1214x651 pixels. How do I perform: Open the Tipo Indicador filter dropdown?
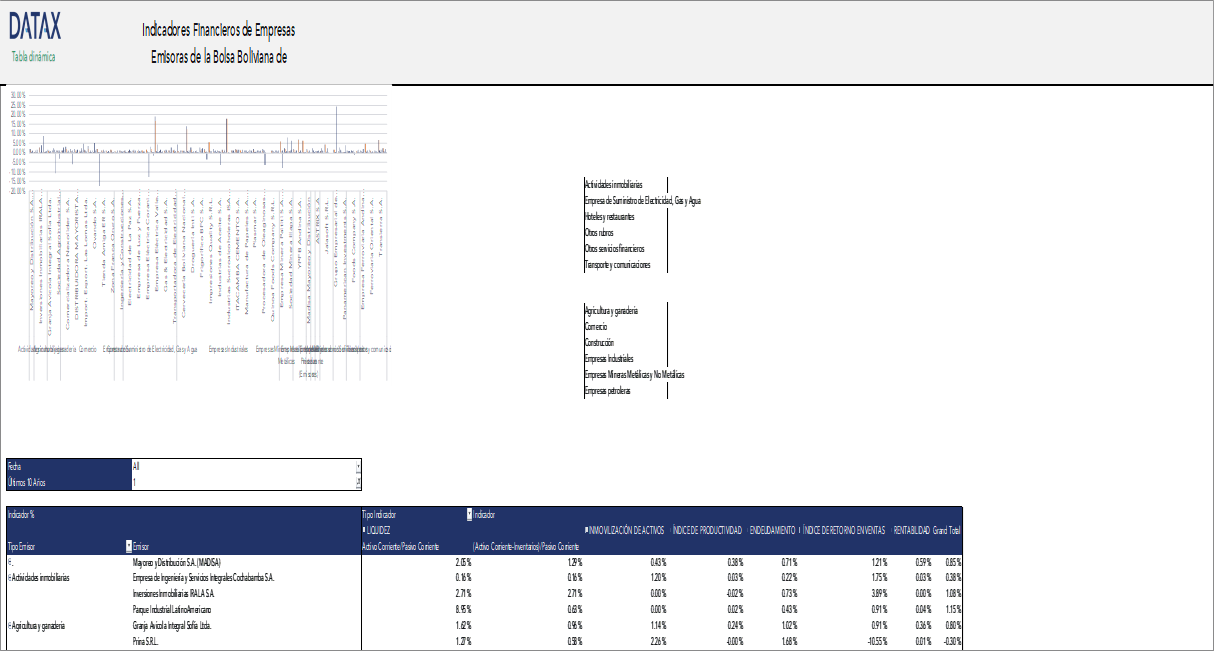coord(469,513)
